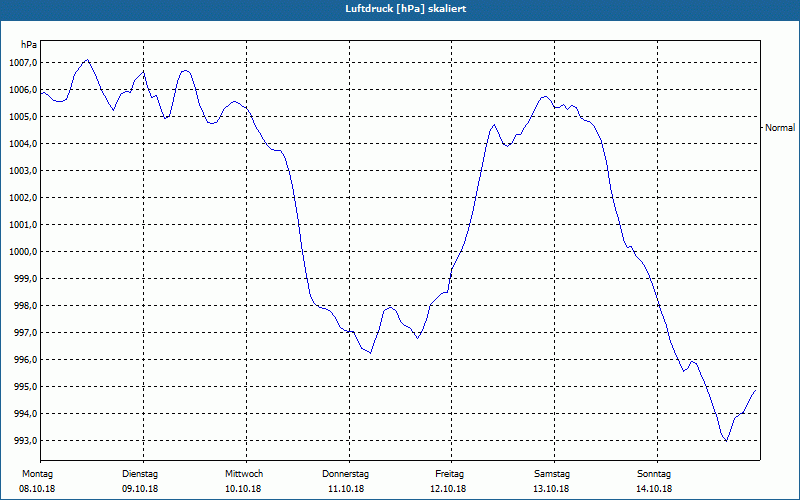Click the date 08.10.18
The image size is (800, 500).
37,489
